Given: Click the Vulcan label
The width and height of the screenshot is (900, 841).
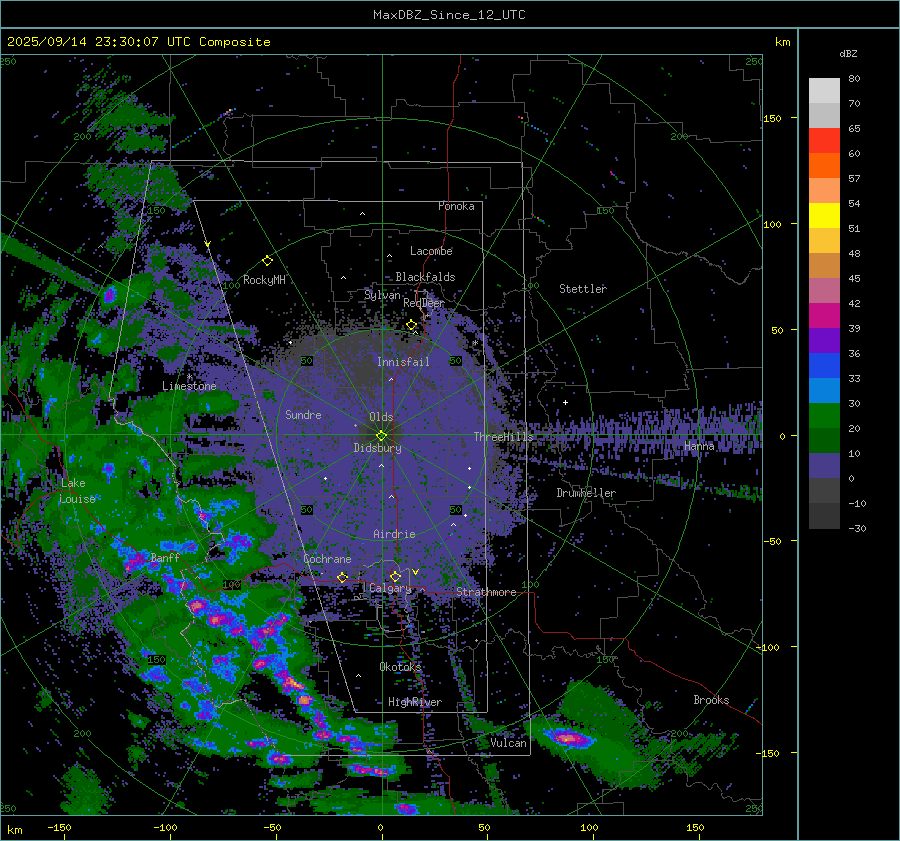Looking at the screenshot, I should [508, 743].
